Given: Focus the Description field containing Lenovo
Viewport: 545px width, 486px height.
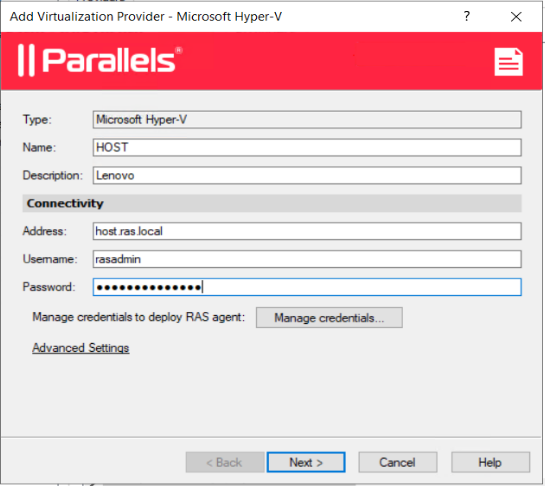Looking at the screenshot, I should point(307,175).
